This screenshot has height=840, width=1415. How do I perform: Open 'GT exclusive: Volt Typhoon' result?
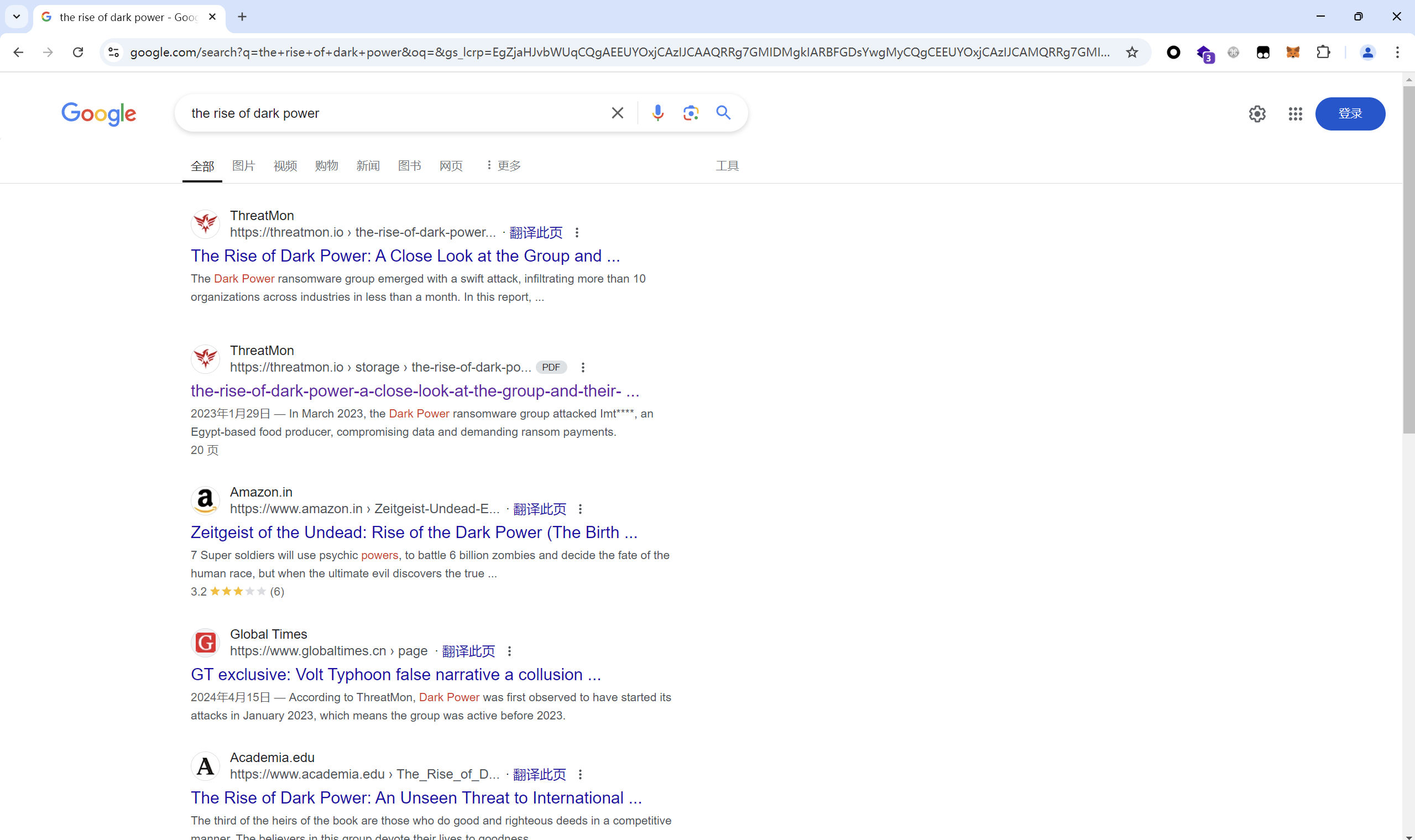395,674
